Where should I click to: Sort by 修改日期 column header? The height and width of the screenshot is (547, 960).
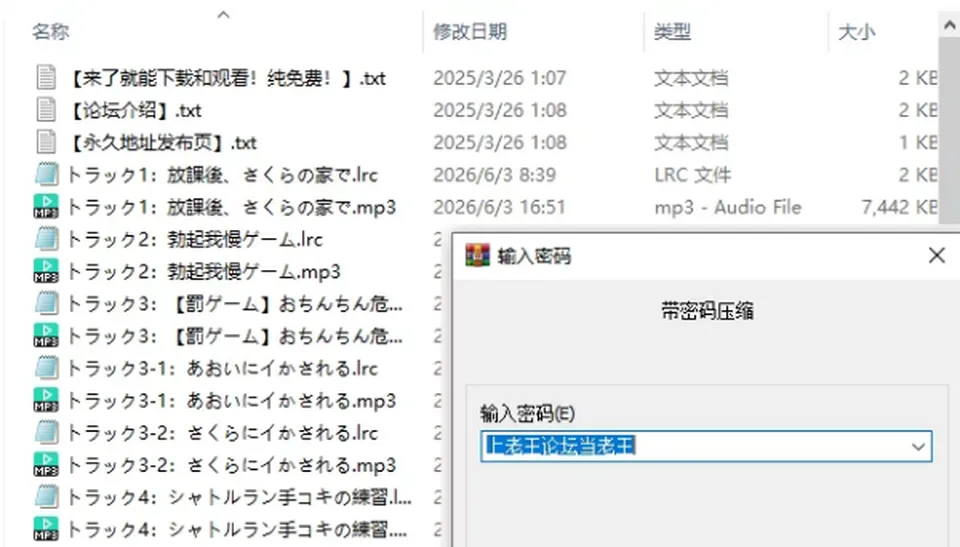click(470, 31)
